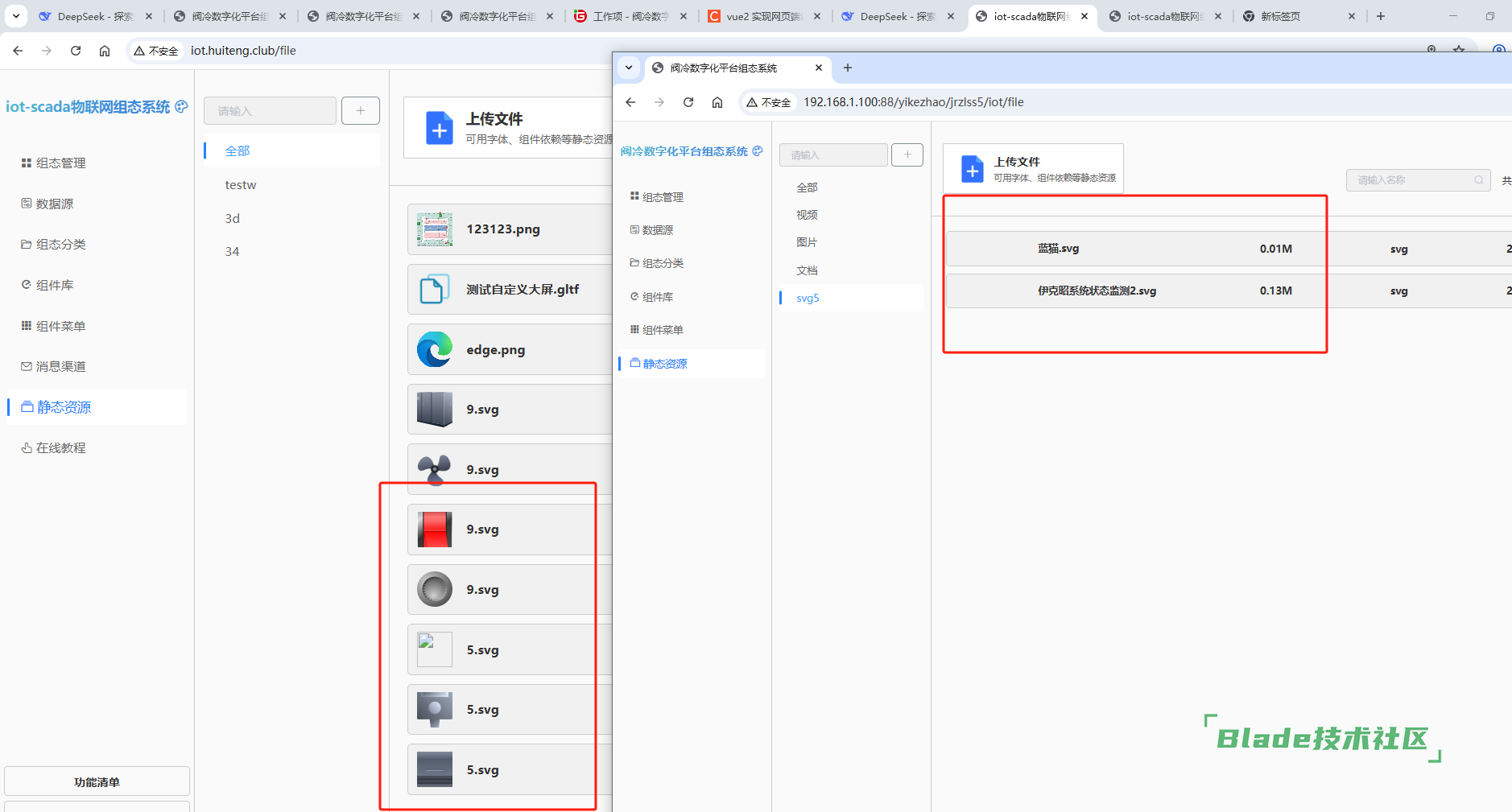The width and height of the screenshot is (1512, 812).
Task: Switch to the first DeepSeek tab
Action: pos(94,16)
